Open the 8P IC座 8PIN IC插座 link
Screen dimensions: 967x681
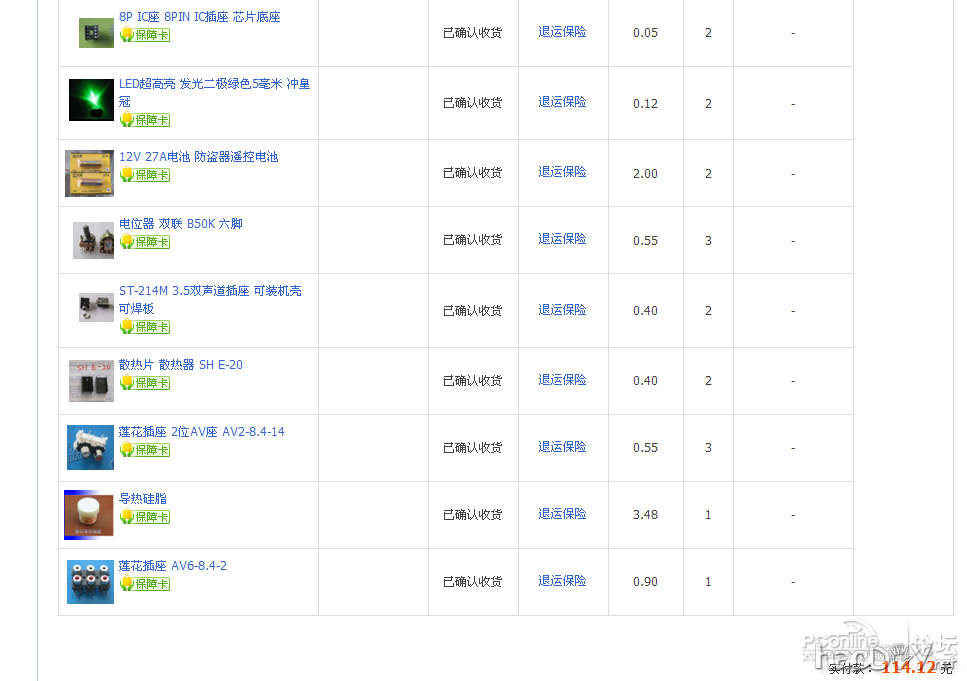pos(199,17)
